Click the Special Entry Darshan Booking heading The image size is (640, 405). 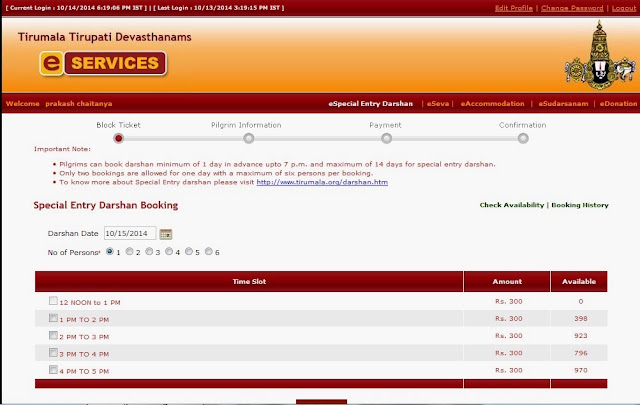click(106, 205)
